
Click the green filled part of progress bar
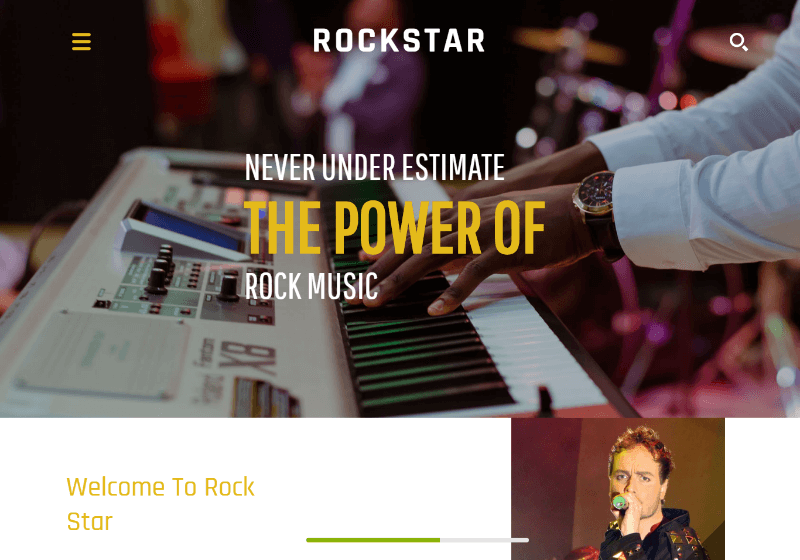click(x=373, y=540)
